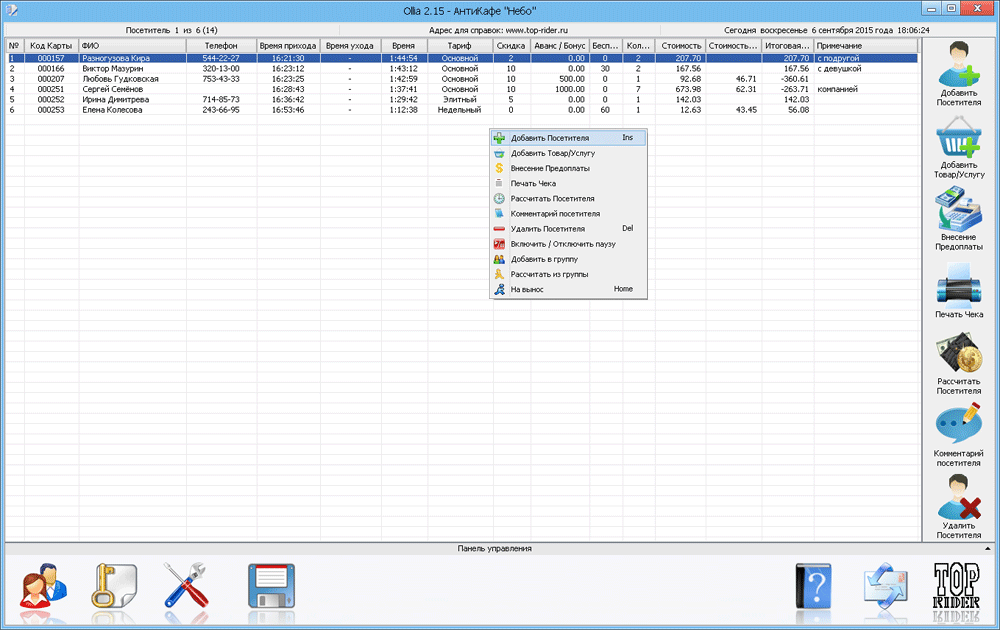Sort by Время ухода column header
Screen dimensions: 1000x630
tap(350, 46)
